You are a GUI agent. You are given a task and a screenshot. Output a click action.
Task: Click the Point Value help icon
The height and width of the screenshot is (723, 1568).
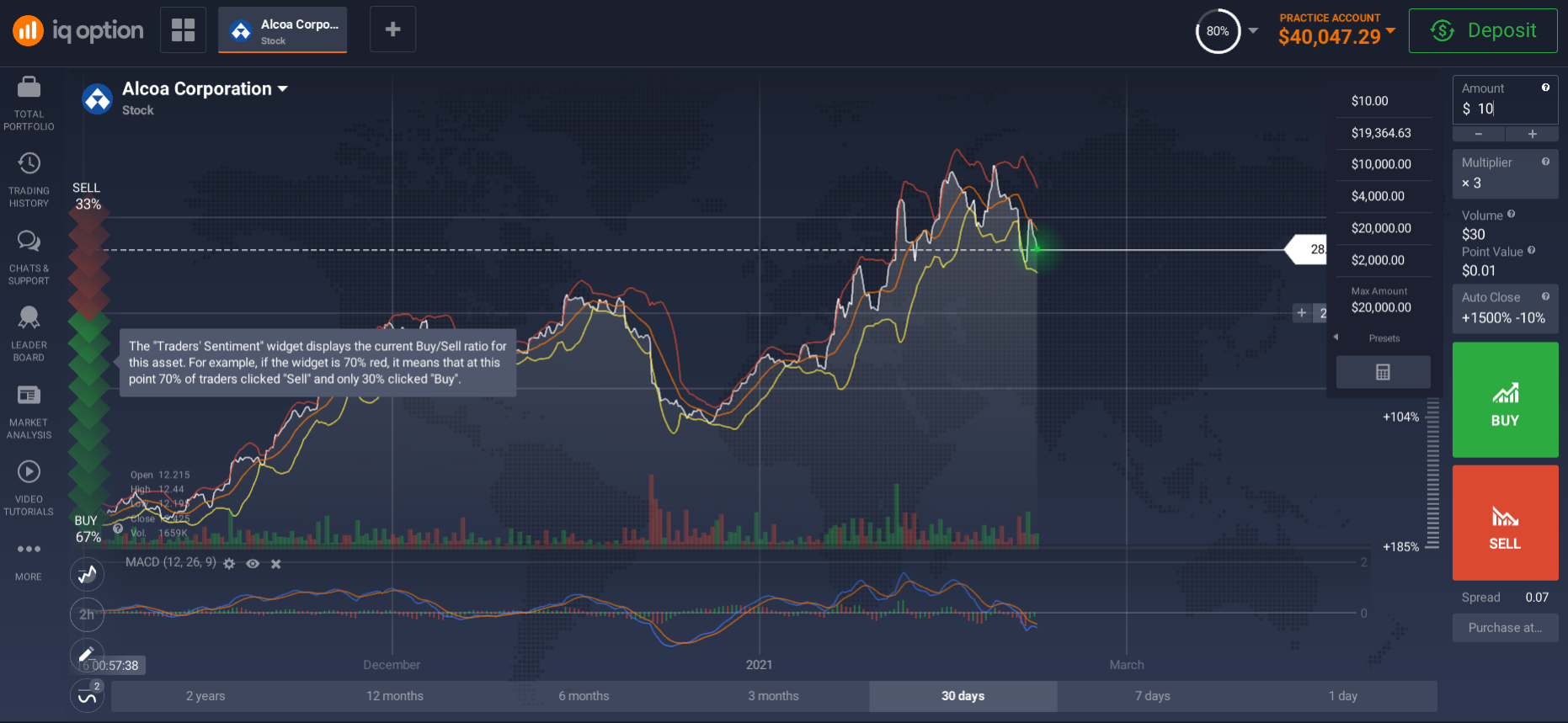click(x=1531, y=250)
